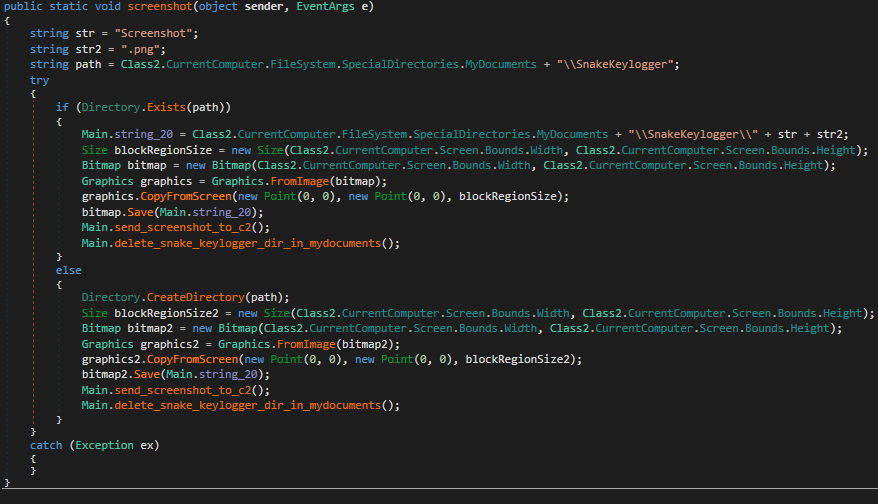
Task: Select the "\\SnakeKeylogger" string on the path line
Action: [614, 64]
